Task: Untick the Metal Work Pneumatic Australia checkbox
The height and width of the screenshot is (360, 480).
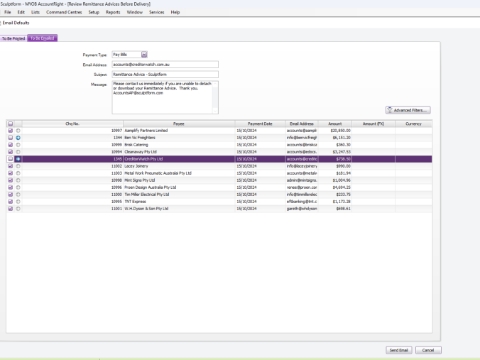Action: (10, 173)
